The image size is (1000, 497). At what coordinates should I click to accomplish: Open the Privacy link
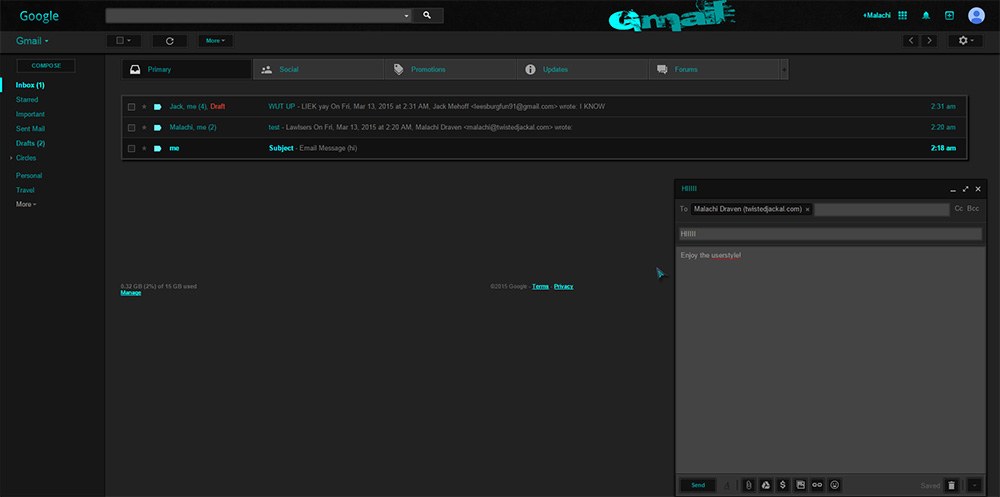pyautogui.click(x=563, y=286)
